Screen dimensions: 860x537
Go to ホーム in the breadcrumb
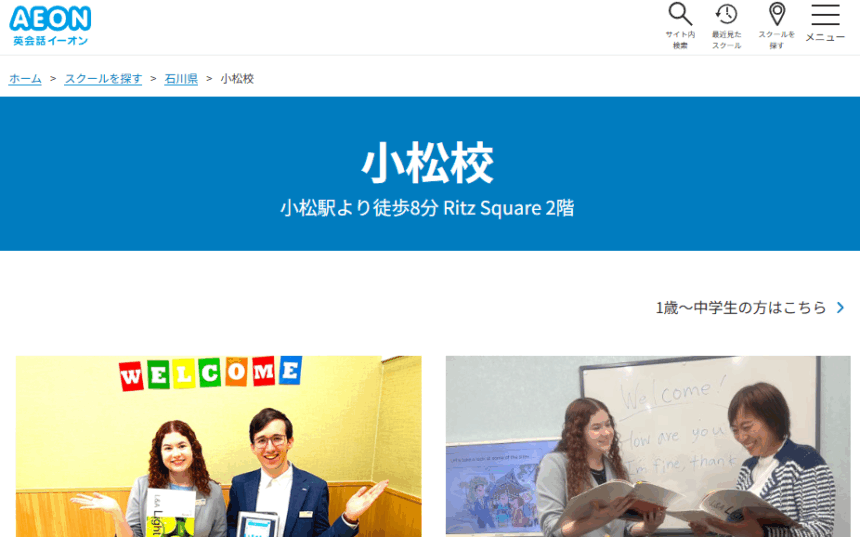click(25, 78)
